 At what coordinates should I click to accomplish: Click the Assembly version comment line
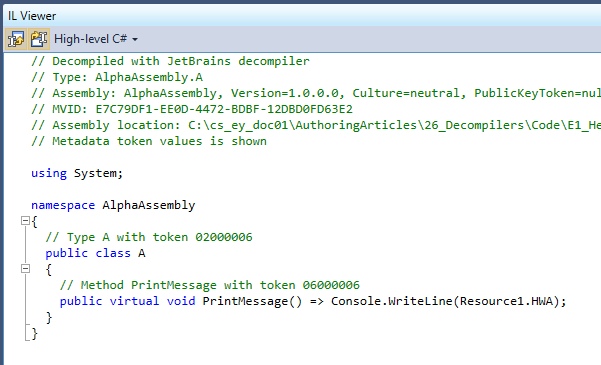(316, 94)
